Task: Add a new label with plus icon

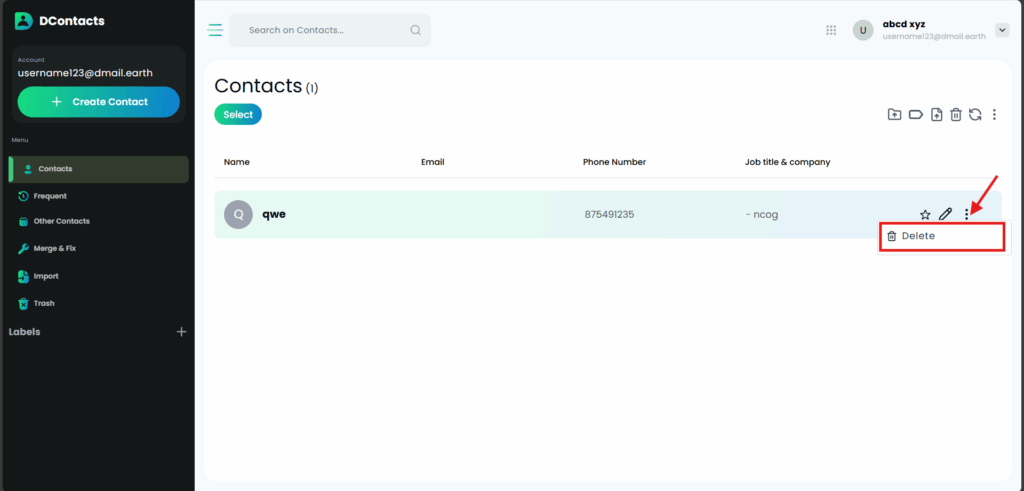Action: (x=181, y=332)
